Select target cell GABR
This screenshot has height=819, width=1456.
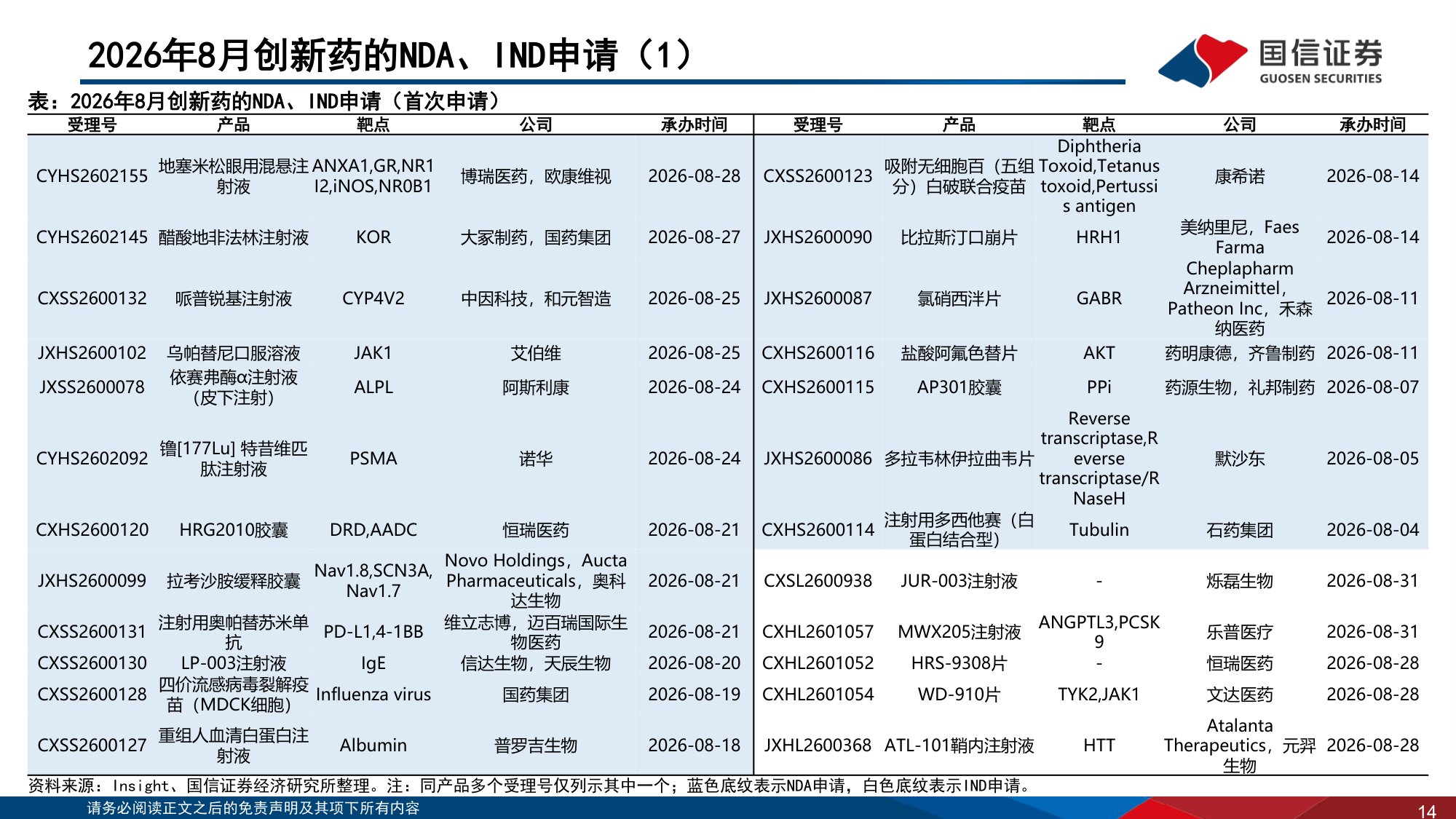[1099, 298]
